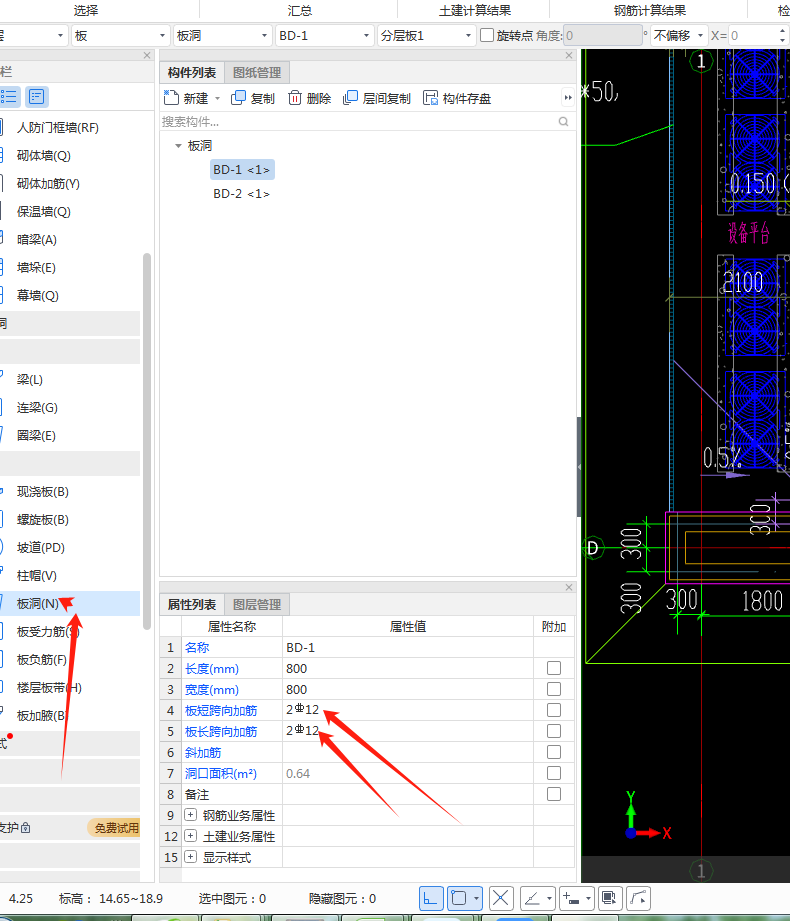The width and height of the screenshot is (790, 921).
Task: Click the 名称 value cell BD-1
Action: (408, 647)
